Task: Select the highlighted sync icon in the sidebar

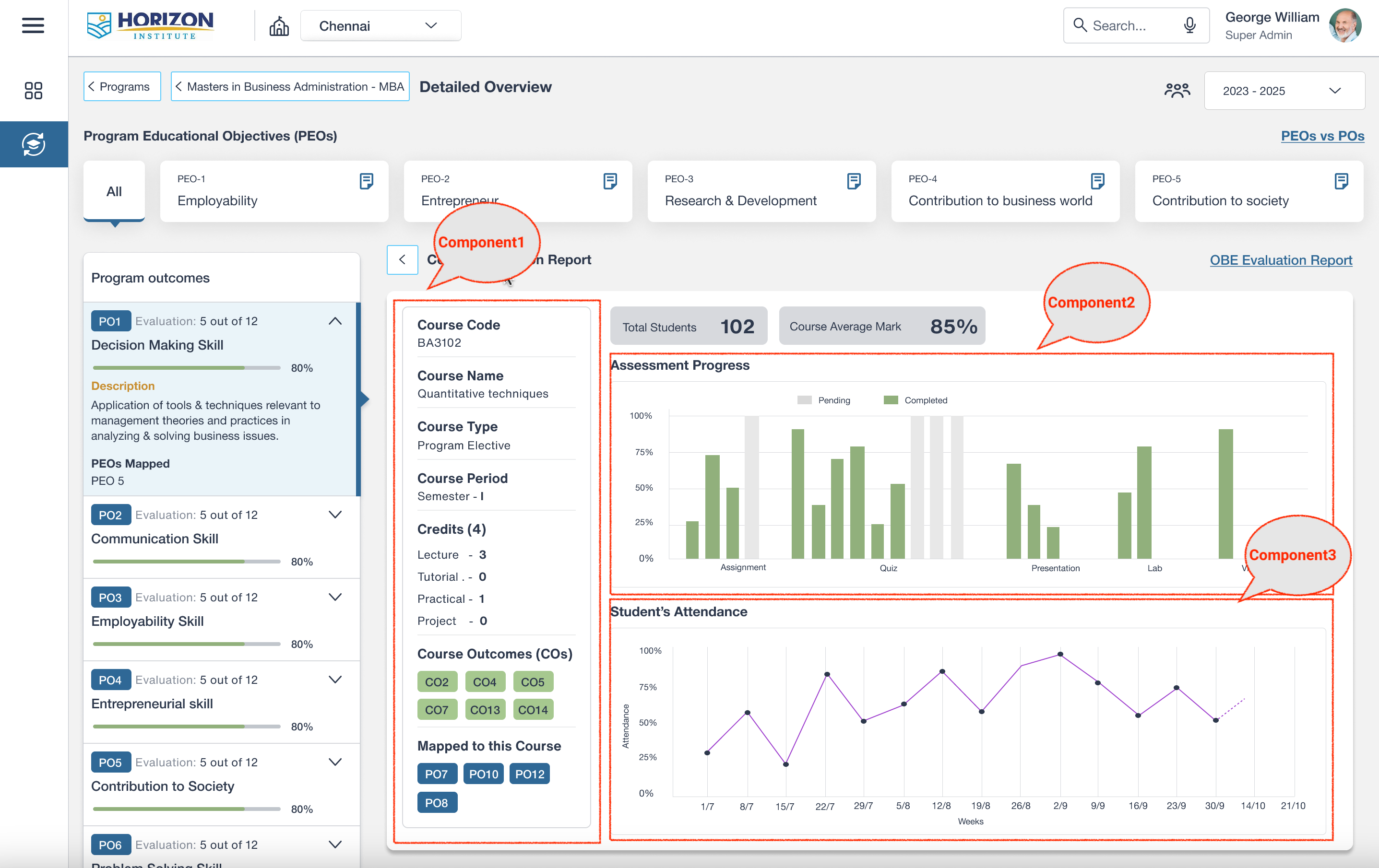Action: coord(34,144)
